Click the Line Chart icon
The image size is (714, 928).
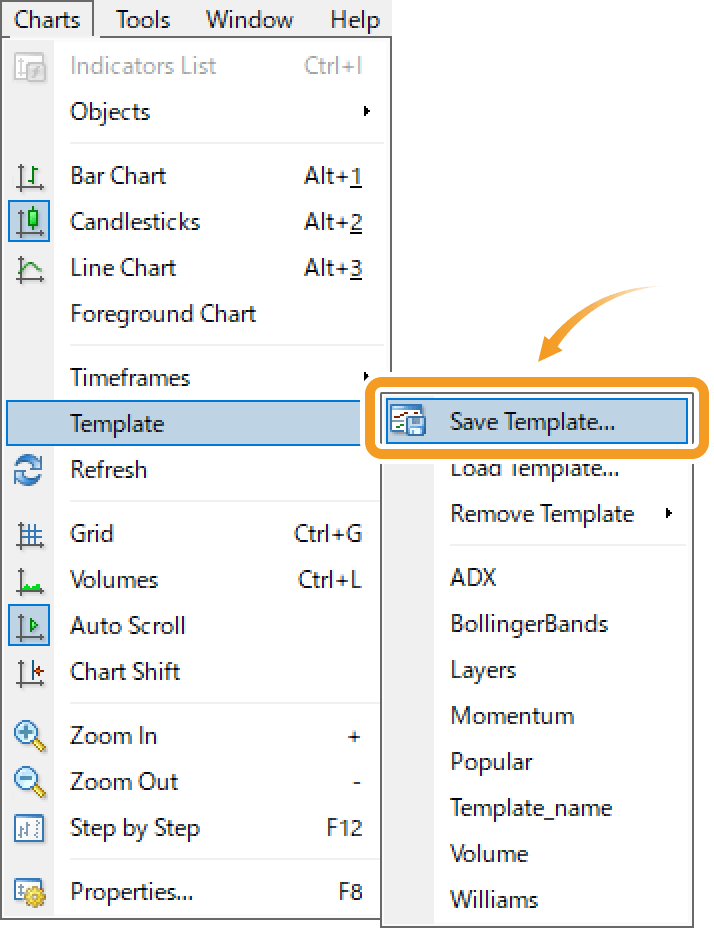tap(29, 269)
